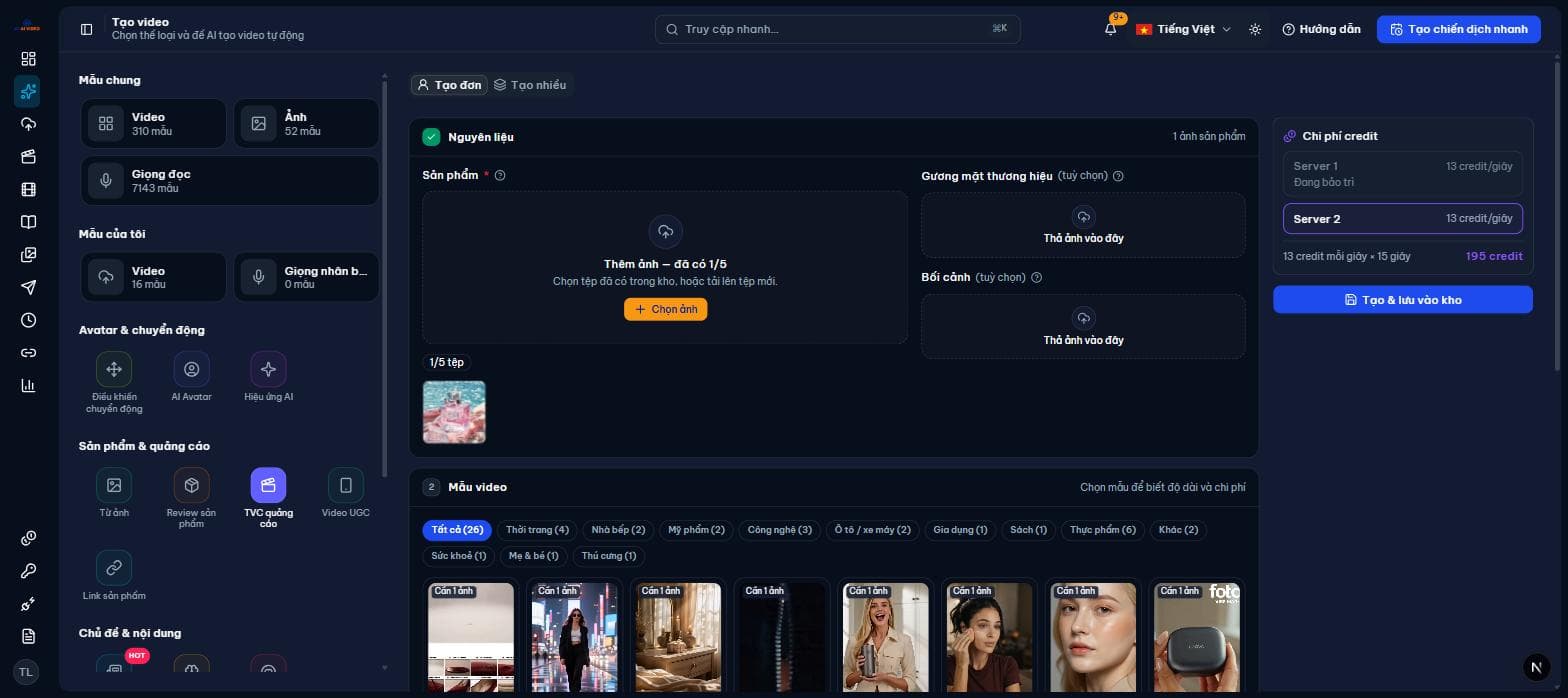The height and width of the screenshot is (698, 1568).
Task: Filter templates by Nhà bếp (2)
Action: click(x=618, y=529)
